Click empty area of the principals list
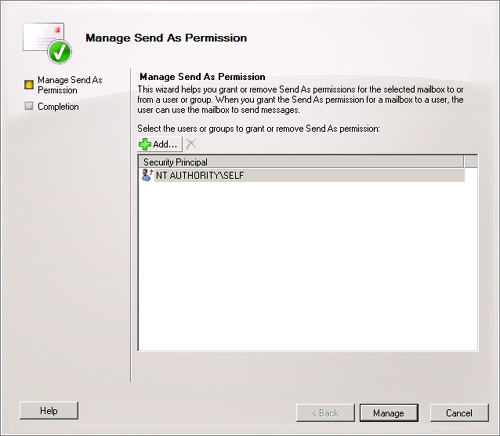500x436 pixels. [308, 266]
